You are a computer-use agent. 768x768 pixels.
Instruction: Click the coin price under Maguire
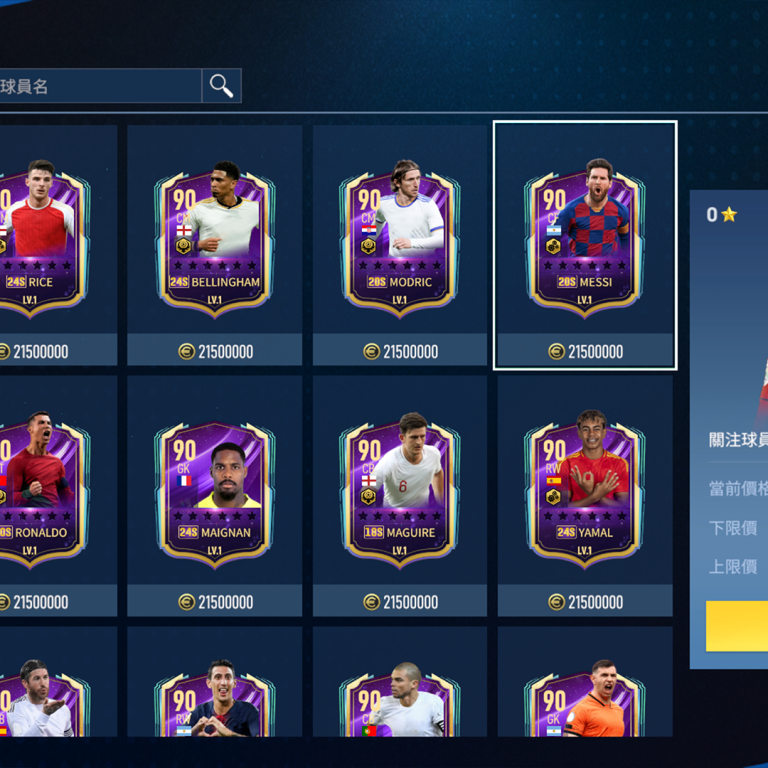pos(401,602)
